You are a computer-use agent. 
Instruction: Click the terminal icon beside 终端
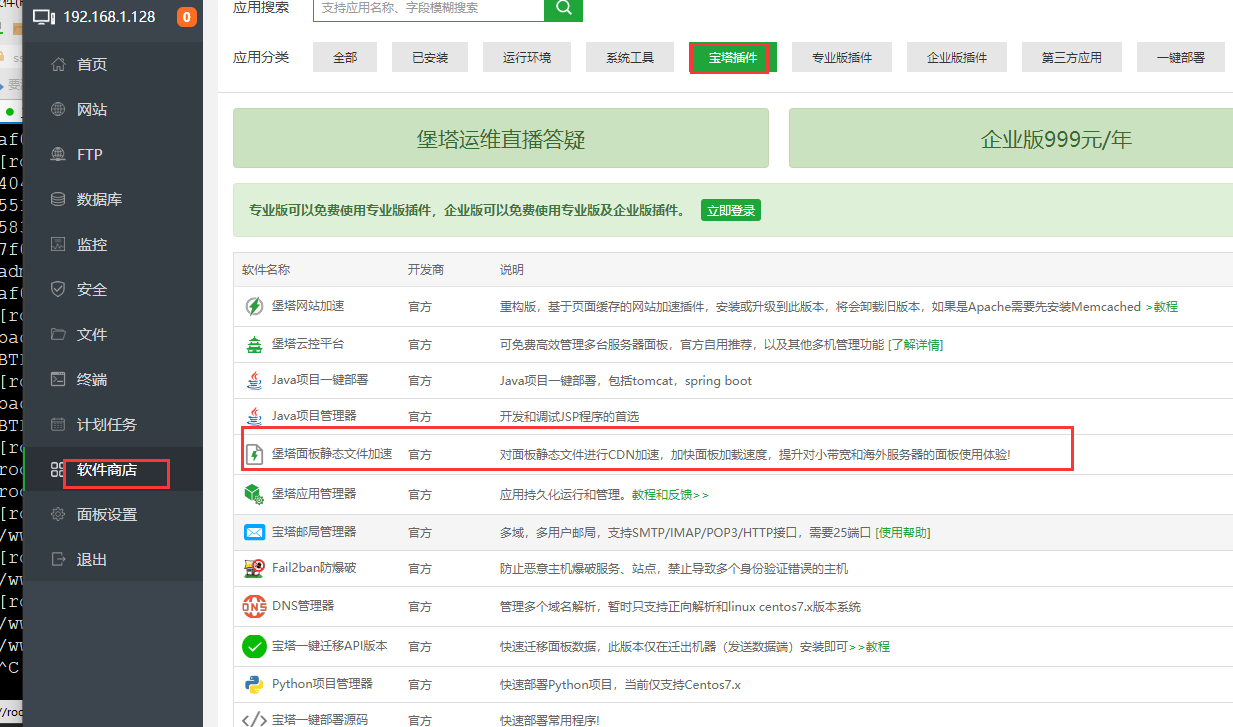point(59,379)
